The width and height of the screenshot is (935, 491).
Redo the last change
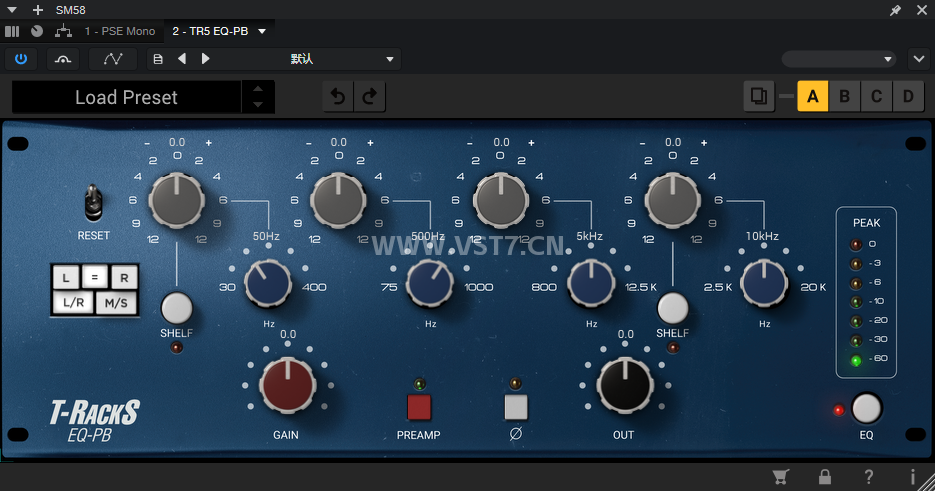370,96
